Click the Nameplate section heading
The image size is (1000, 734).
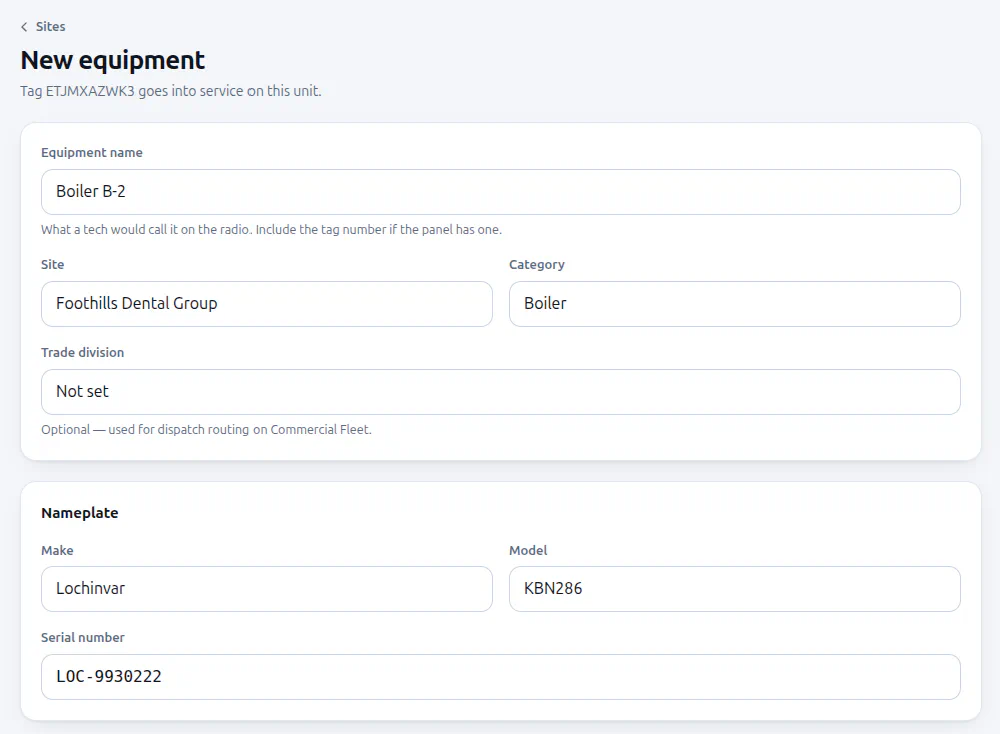point(80,513)
